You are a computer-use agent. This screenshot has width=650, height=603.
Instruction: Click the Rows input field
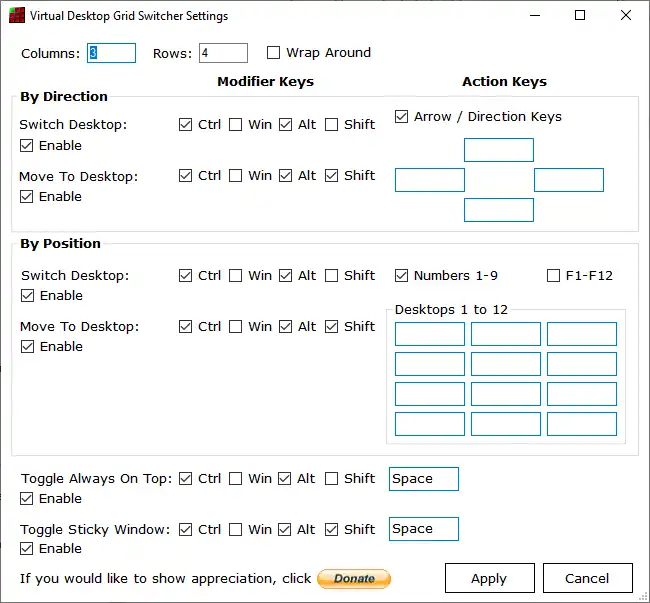tap(223, 53)
